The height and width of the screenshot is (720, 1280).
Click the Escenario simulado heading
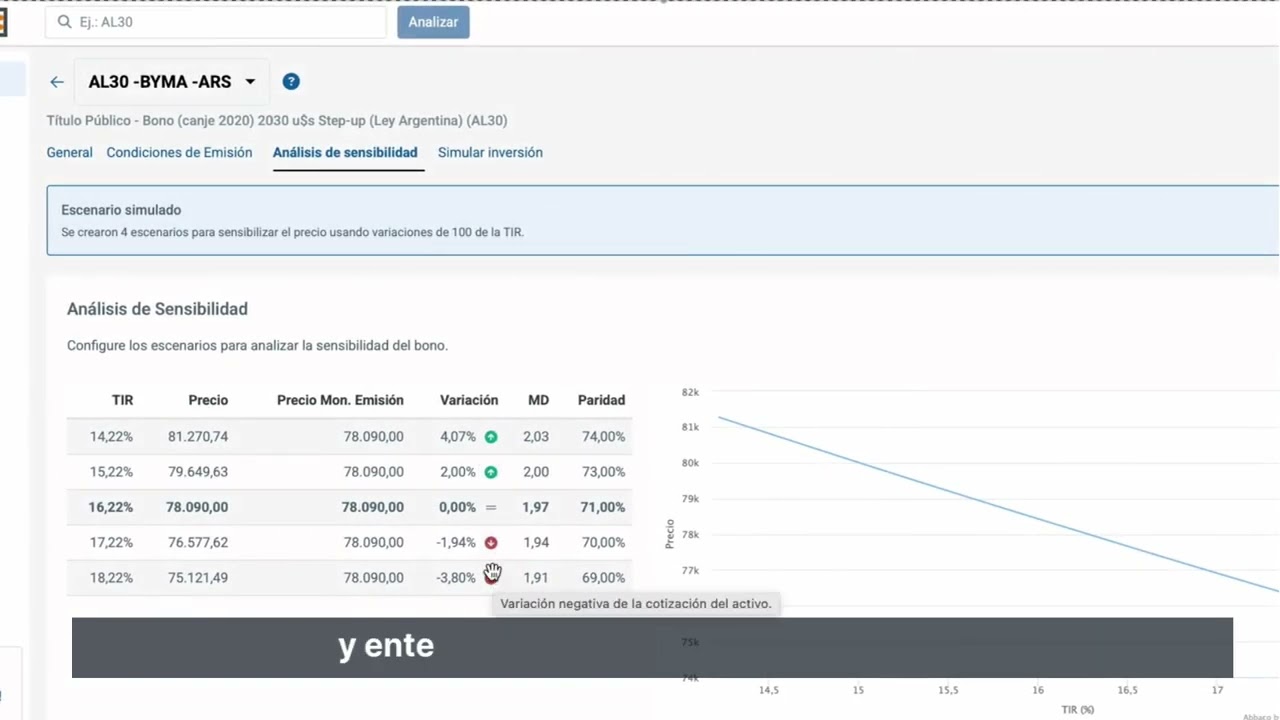(121, 210)
